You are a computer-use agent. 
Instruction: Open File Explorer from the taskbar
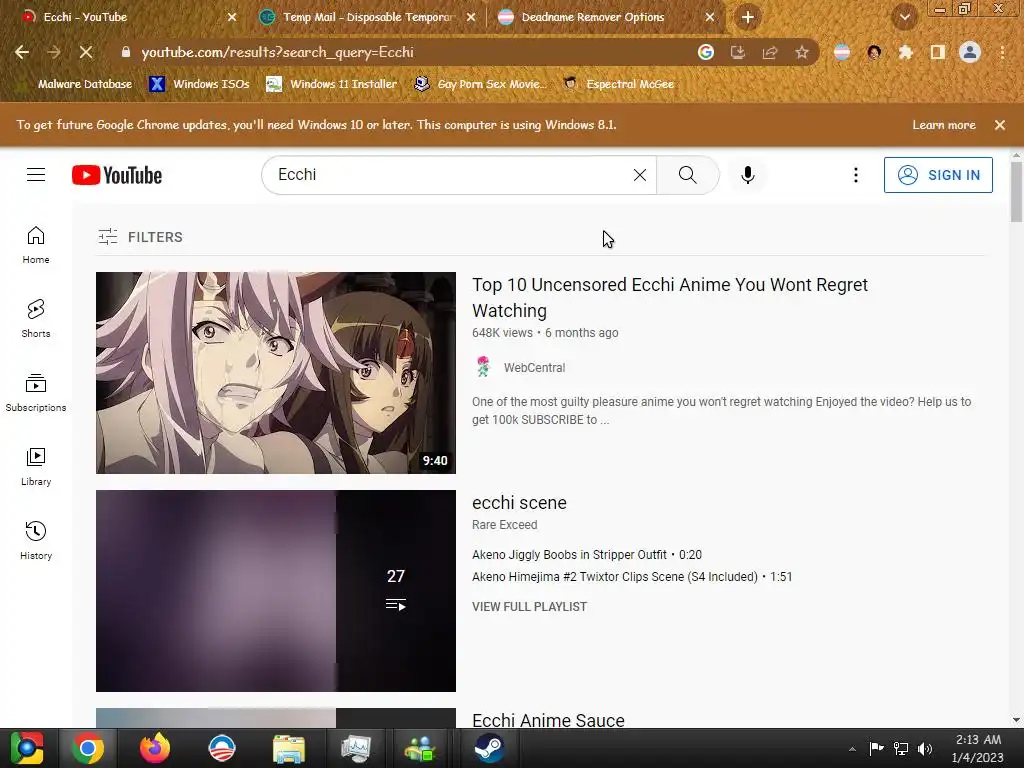pyautogui.click(x=289, y=748)
